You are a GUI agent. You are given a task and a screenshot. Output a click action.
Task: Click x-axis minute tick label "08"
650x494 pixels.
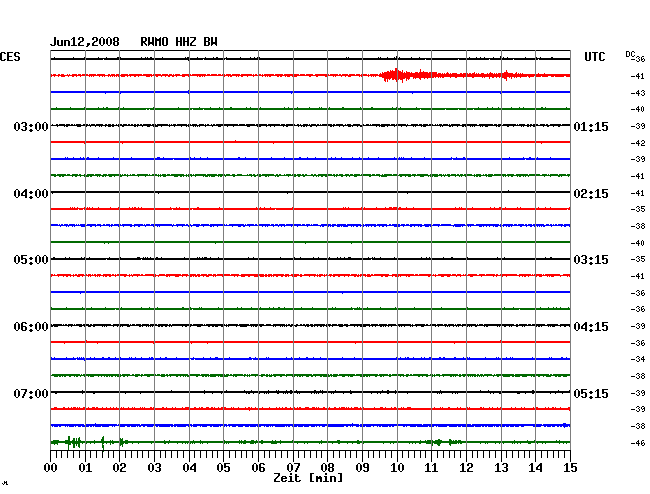[x=327, y=467]
